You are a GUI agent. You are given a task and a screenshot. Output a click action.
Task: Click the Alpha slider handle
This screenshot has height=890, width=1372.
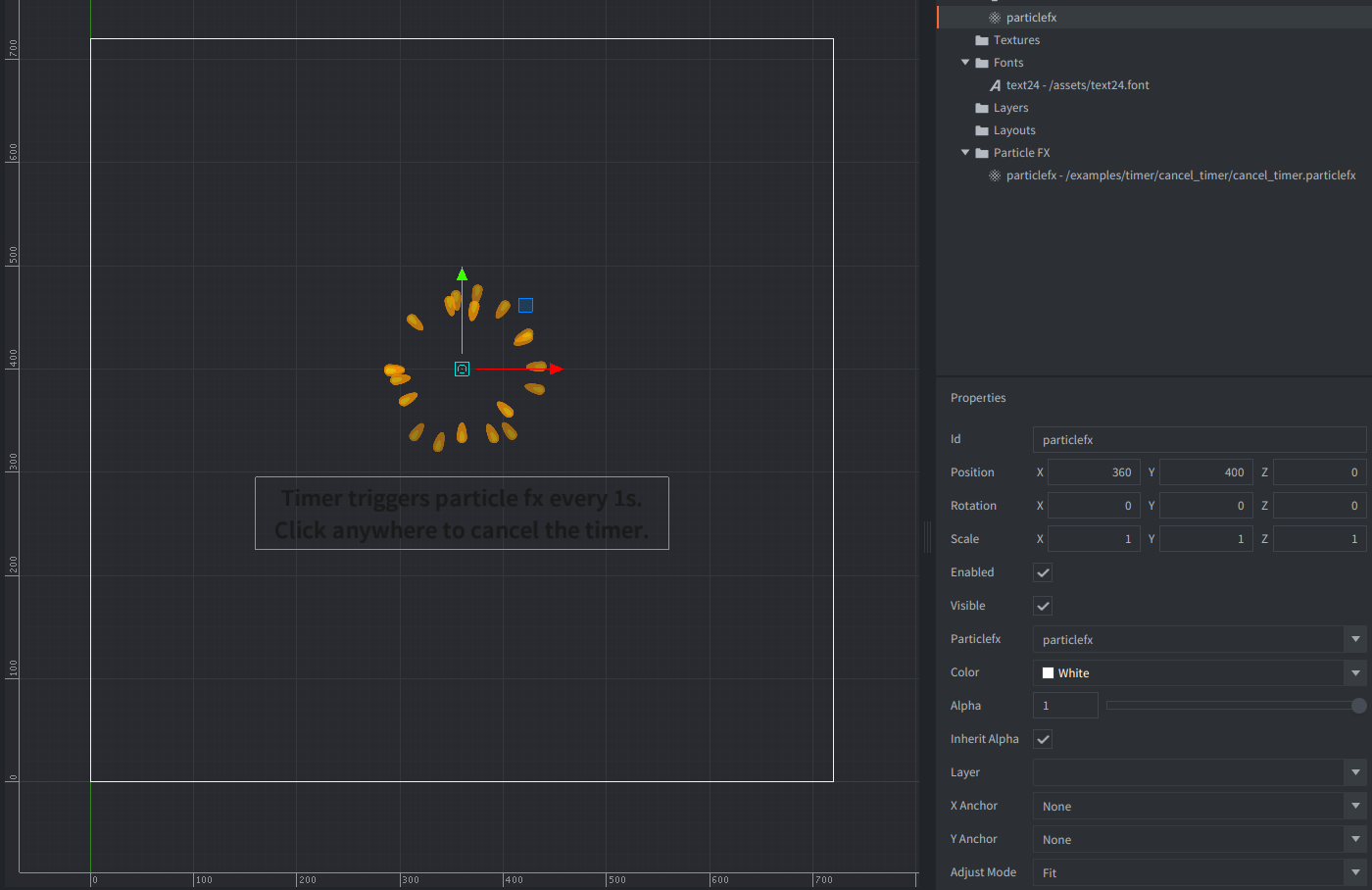tap(1358, 706)
